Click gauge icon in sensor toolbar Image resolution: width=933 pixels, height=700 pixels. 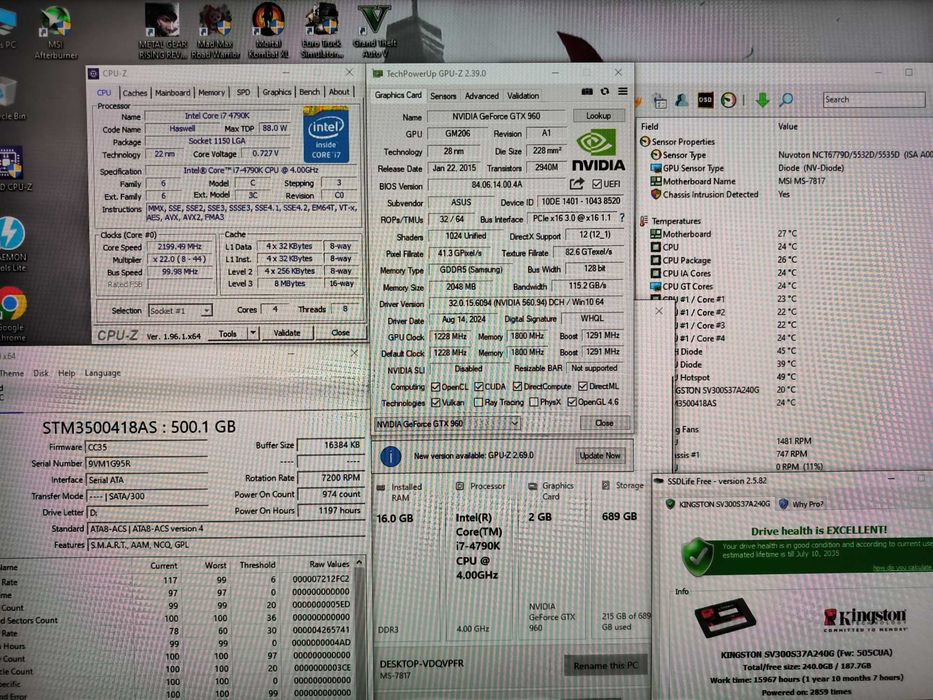pos(728,100)
